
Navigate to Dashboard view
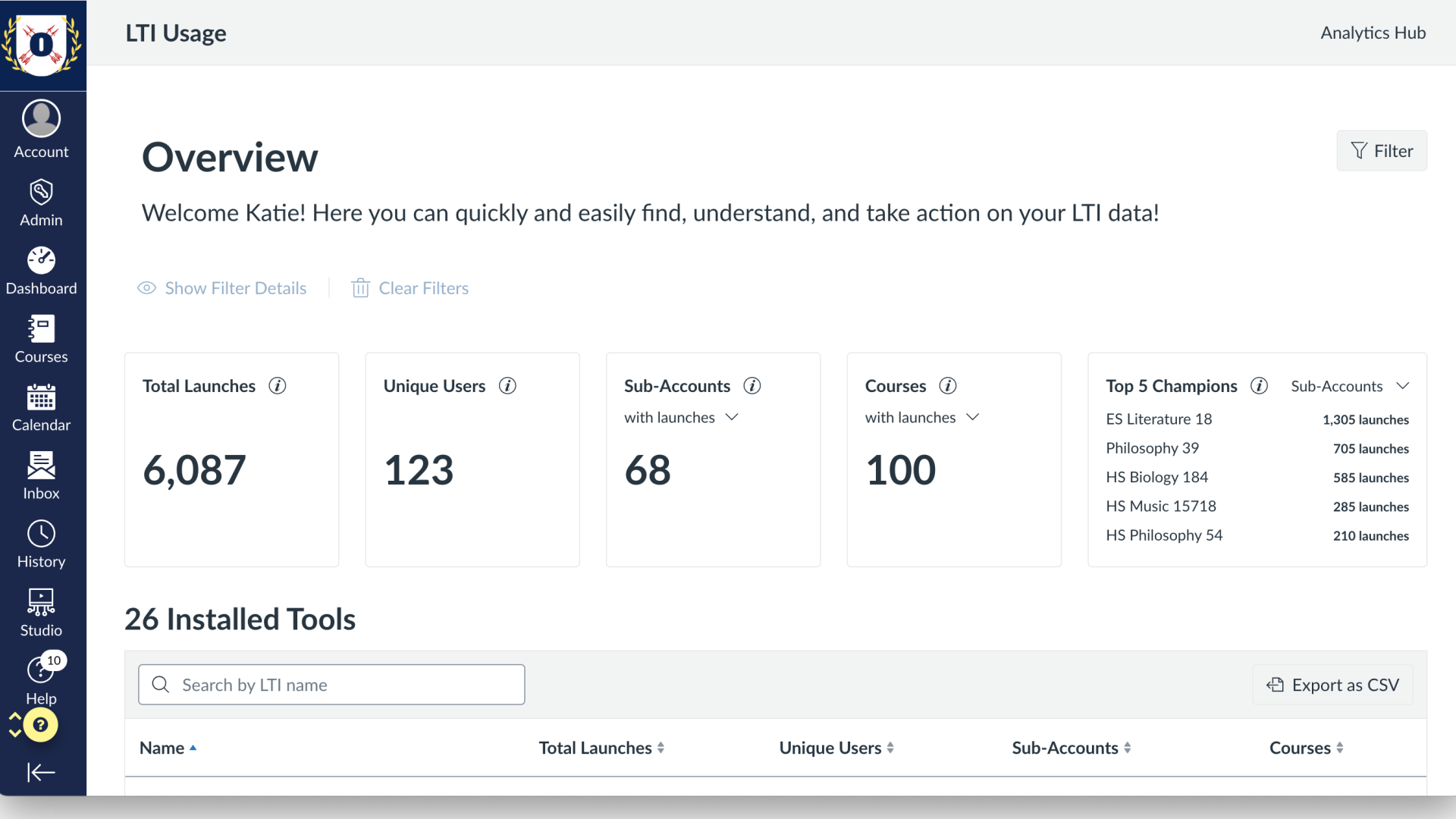coord(41,270)
